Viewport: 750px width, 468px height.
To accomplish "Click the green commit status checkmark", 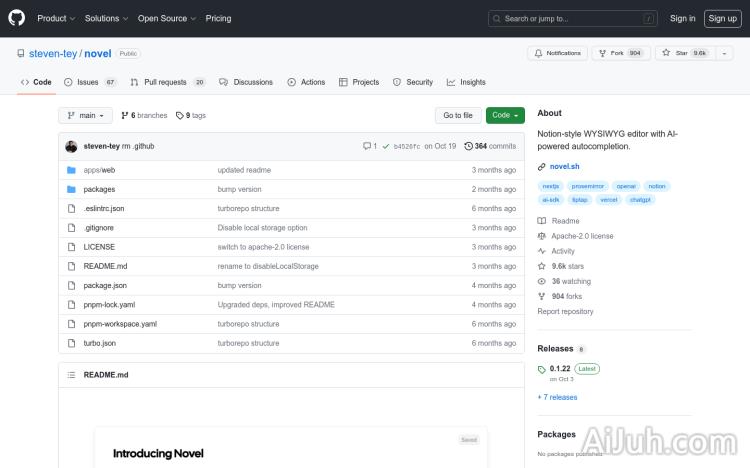I will point(385,146).
